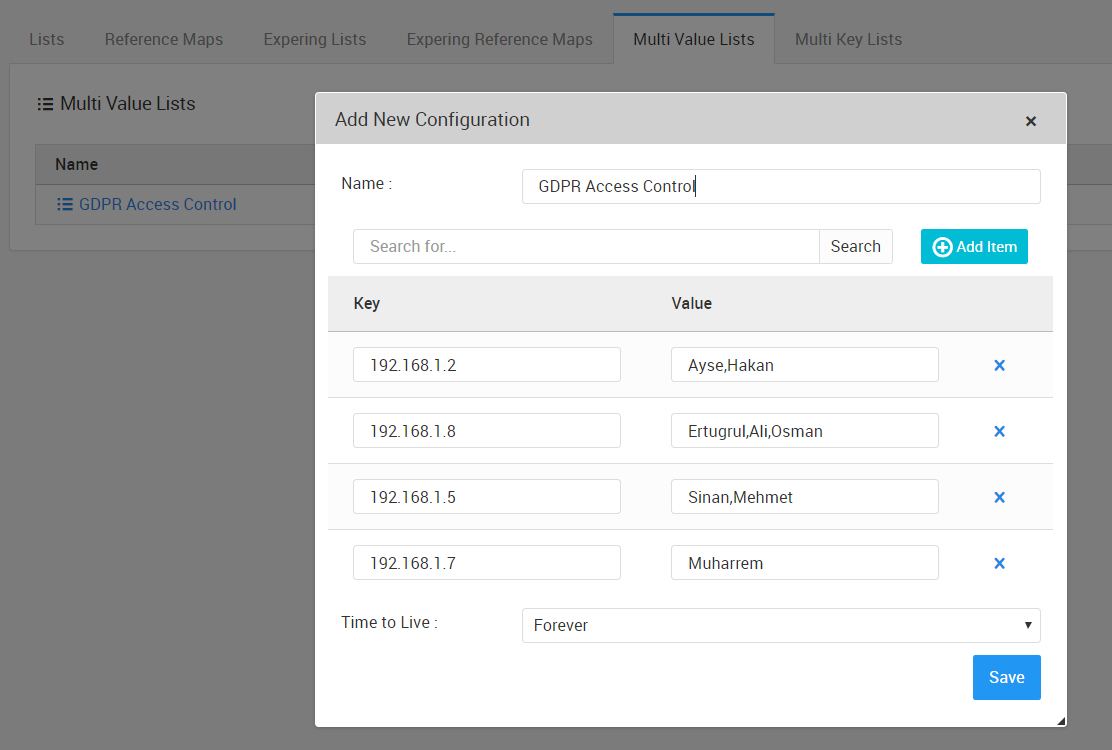Open the Lists tab
This screenshot has height=750, width=1112.
(x=47, y=40)
